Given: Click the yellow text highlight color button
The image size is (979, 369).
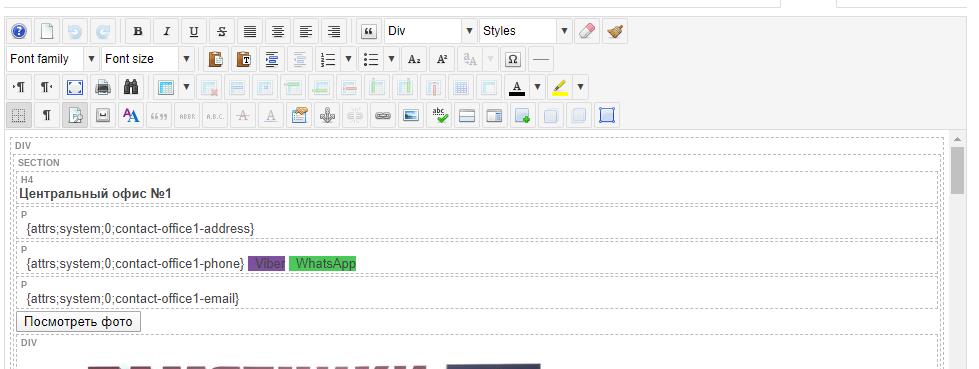Looking at the screenshot, I should (560, 87).
